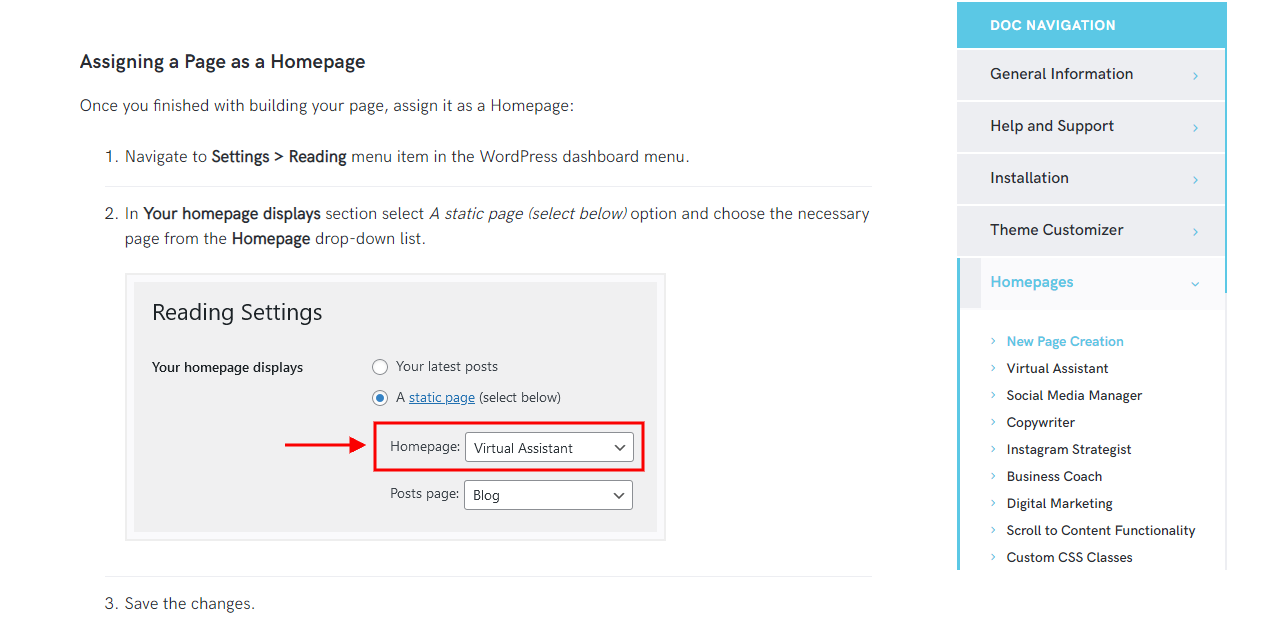Click the Business Coach nav link
Screen dimensions: 1280x643
click(1054, 477)
